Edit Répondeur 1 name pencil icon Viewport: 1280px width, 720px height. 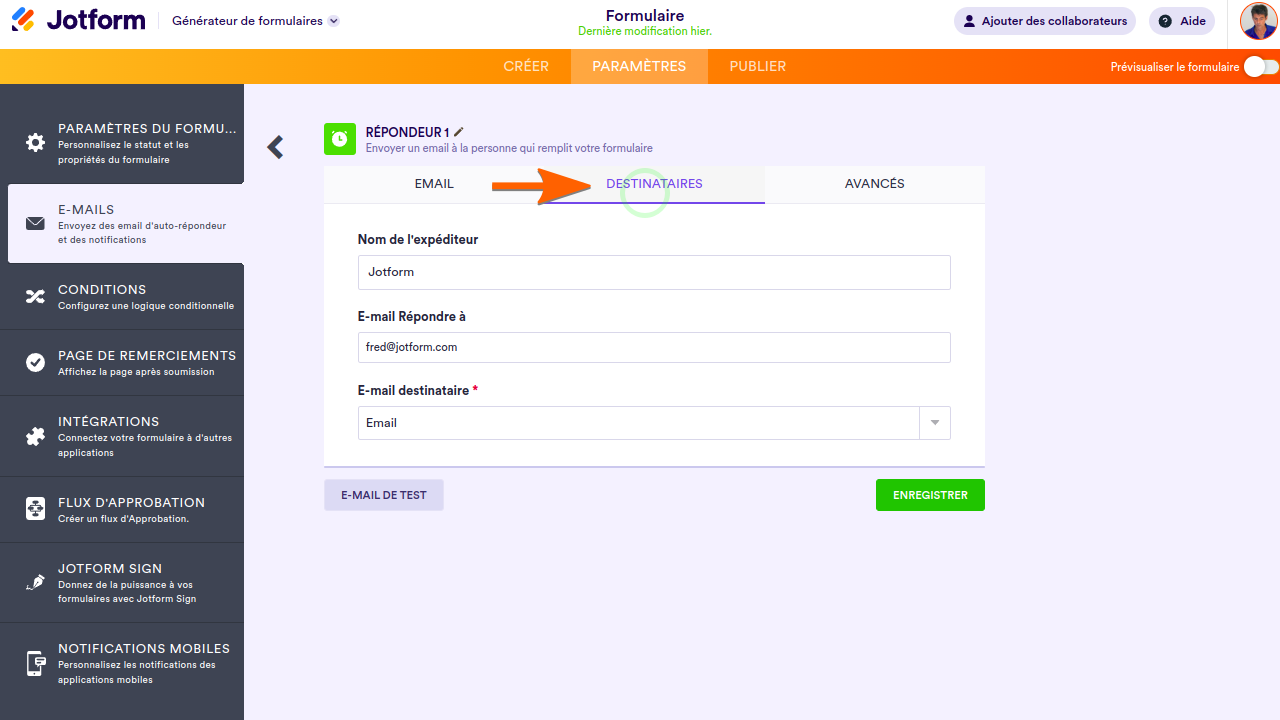[459, 132]
